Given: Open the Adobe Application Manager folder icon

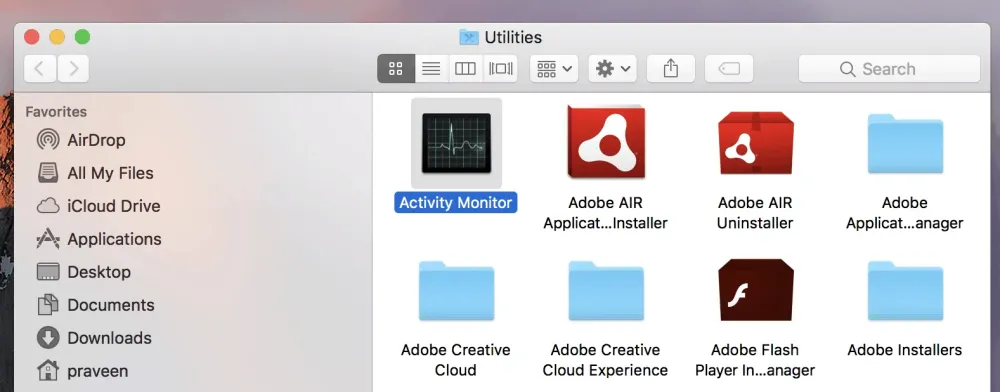Looking at the screenshot, I should pyautogui.click(x=905, y=144).
